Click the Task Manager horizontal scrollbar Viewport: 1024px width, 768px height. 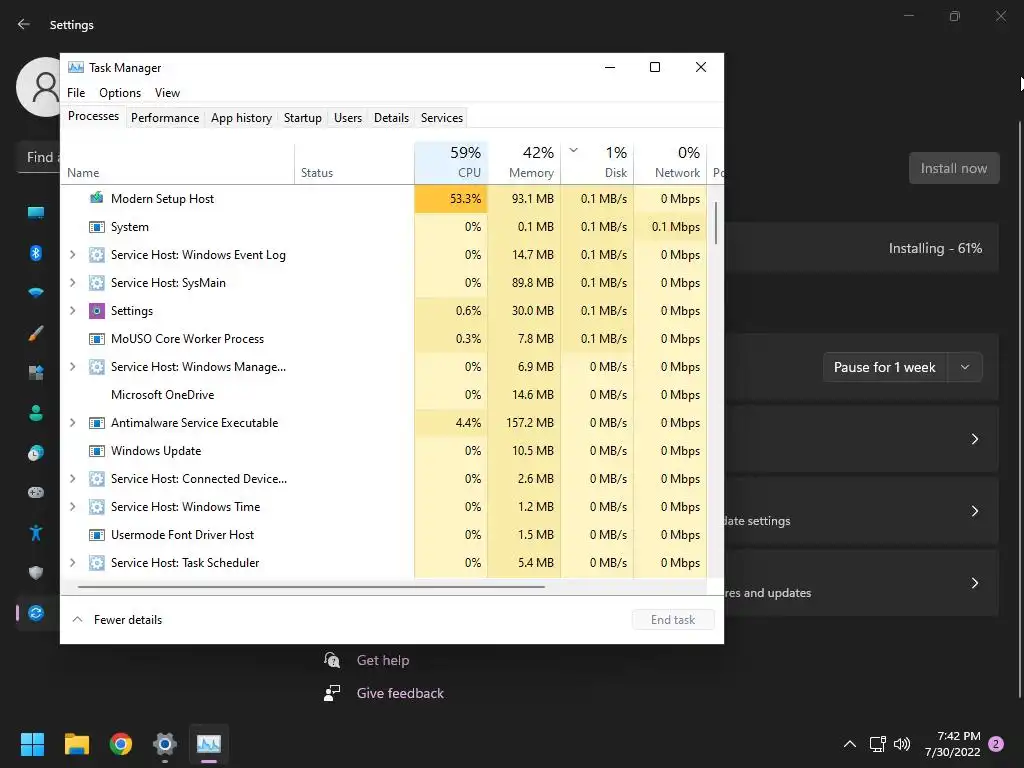pyautogui.click(x=311, y=586)
